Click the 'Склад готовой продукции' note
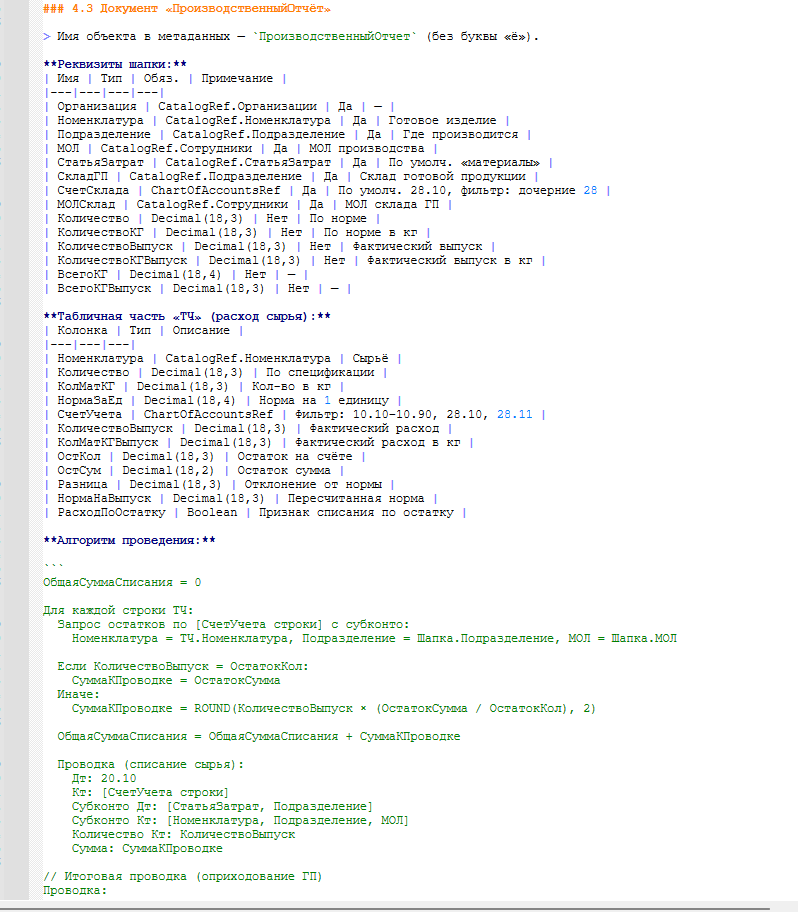 point(442,176)
